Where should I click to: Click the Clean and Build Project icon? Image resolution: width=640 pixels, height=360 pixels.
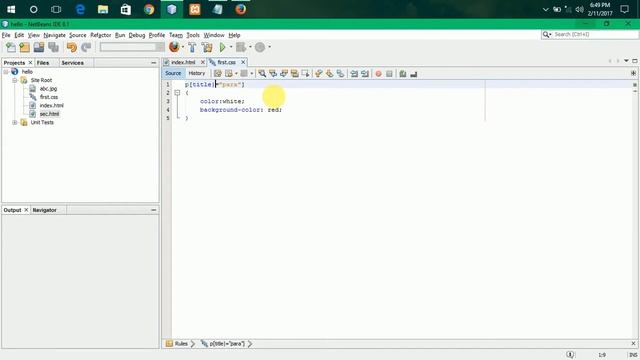207,47
